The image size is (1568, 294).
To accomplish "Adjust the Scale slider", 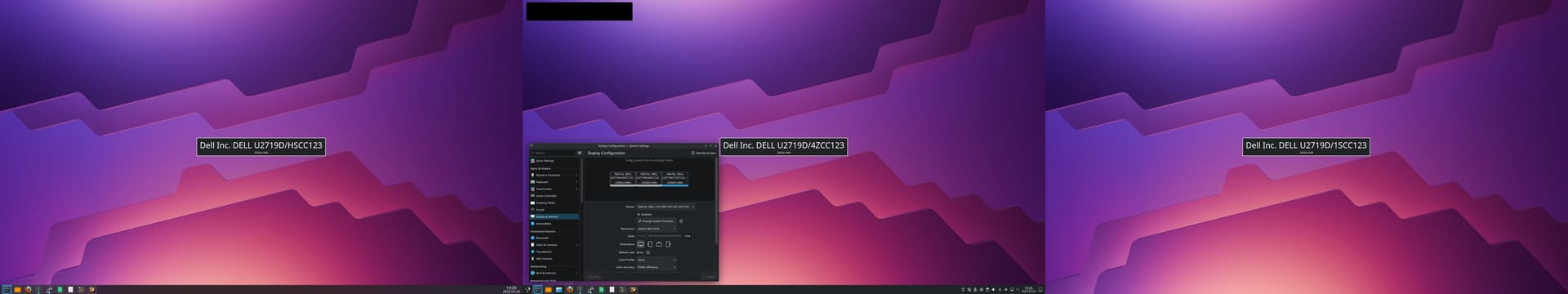I will click(658, 236).
